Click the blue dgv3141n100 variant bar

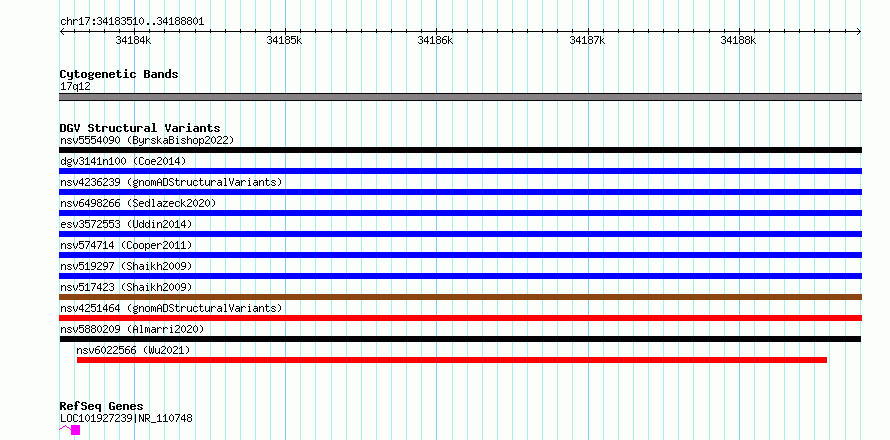[460, 171]
